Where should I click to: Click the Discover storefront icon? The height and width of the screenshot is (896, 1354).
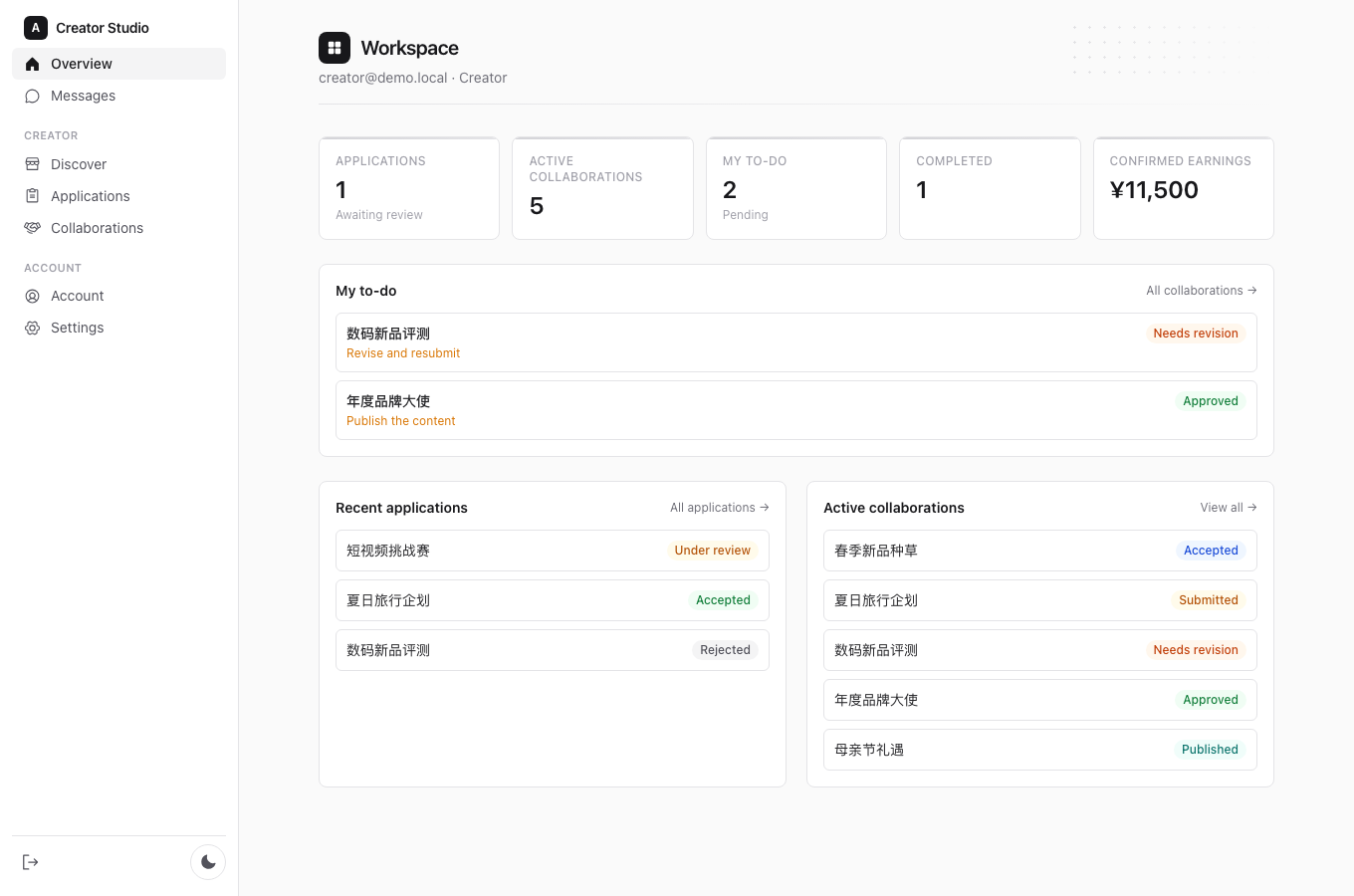pyautogui.click(x=32, y=164)
